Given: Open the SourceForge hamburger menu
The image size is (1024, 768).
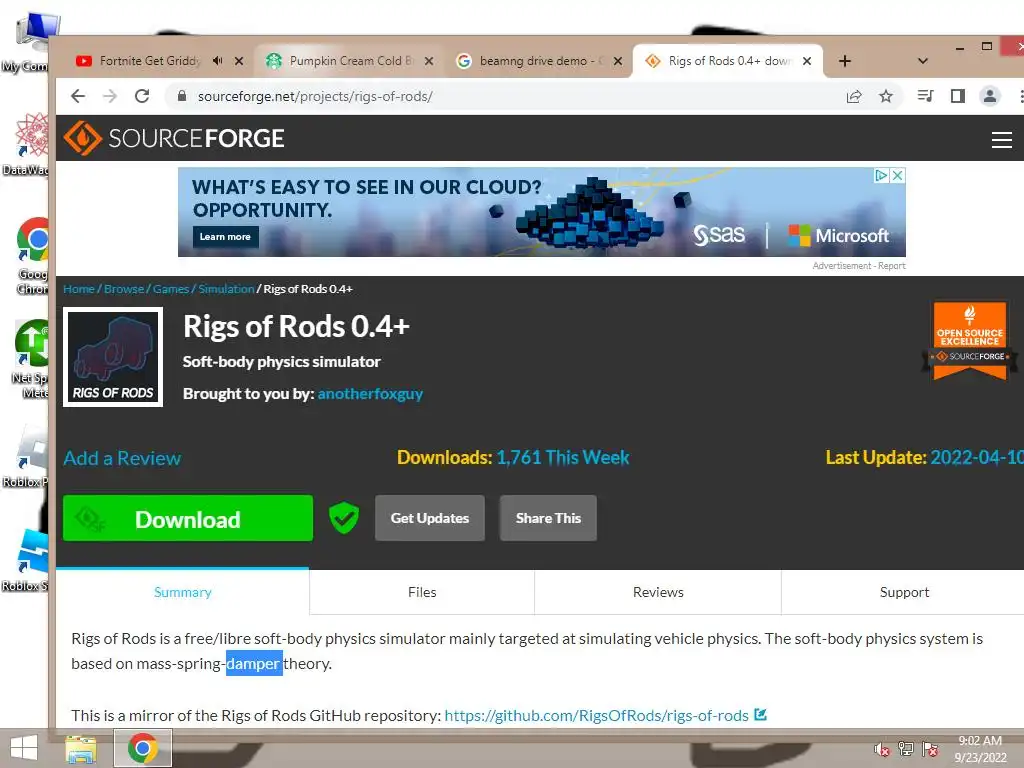Looking at the screenshot, I should (x=1001, y=139).
